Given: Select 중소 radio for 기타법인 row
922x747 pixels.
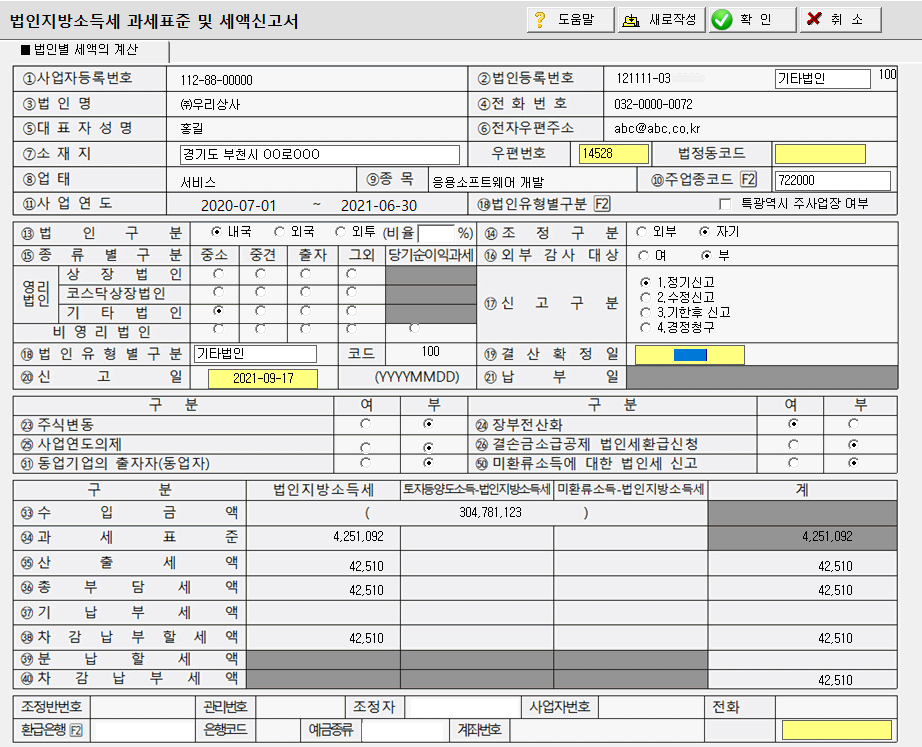Looking at the screenshot, I should click(219, 310).
